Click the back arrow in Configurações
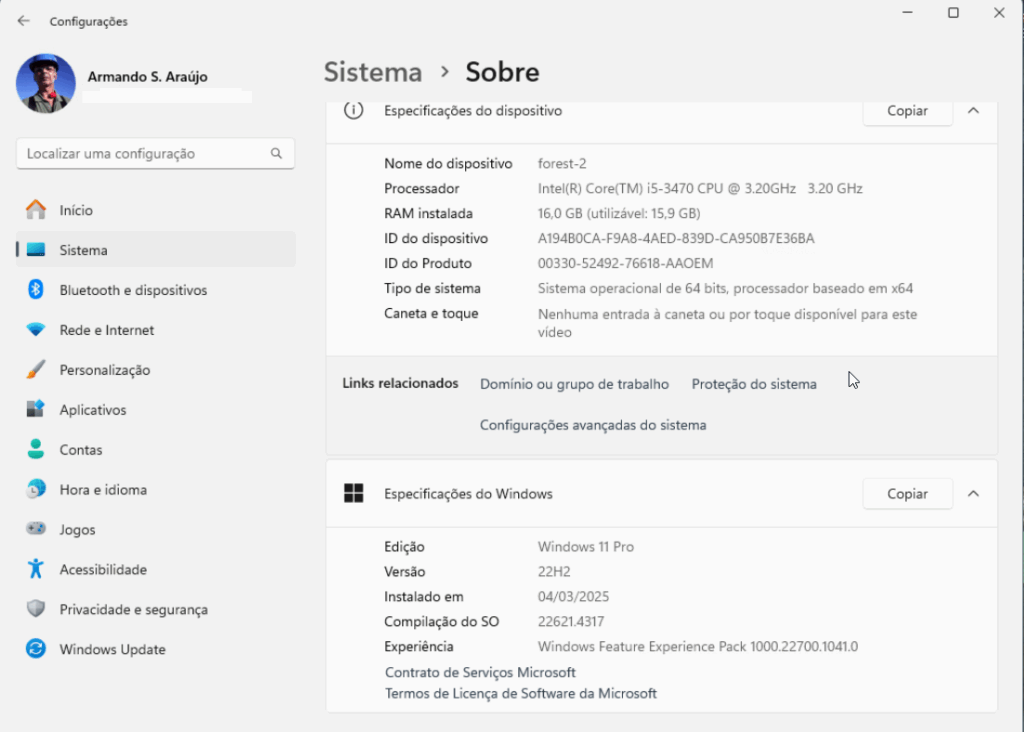 [x=24, y=21]
